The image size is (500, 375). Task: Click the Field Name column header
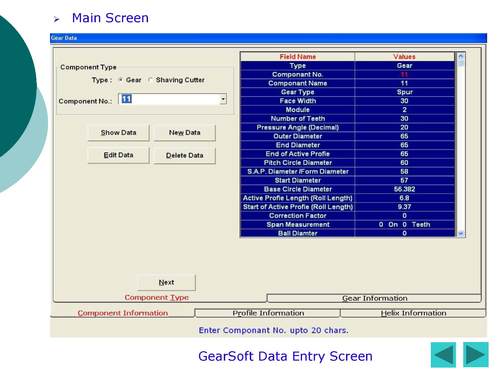[297, 57]
